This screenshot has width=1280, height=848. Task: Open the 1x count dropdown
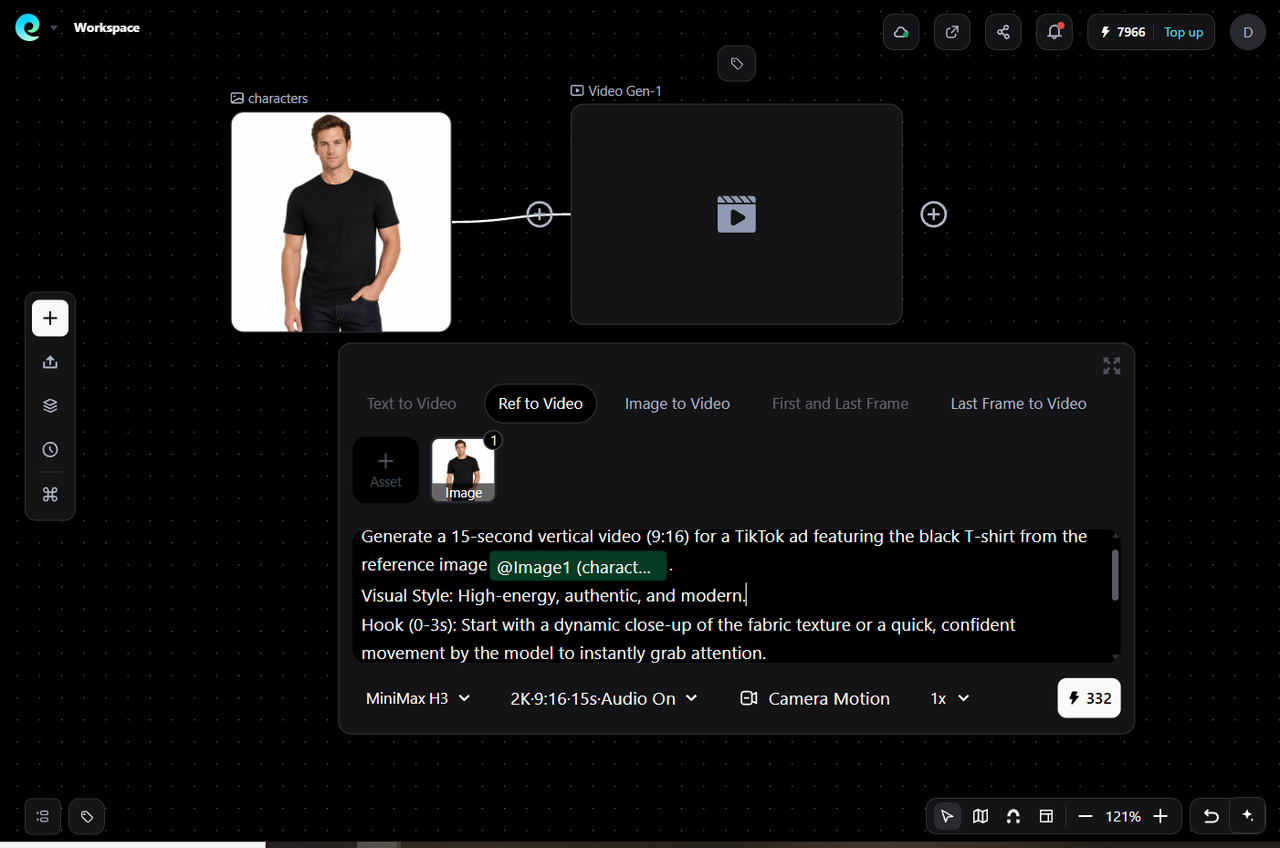tap(950, 699)
